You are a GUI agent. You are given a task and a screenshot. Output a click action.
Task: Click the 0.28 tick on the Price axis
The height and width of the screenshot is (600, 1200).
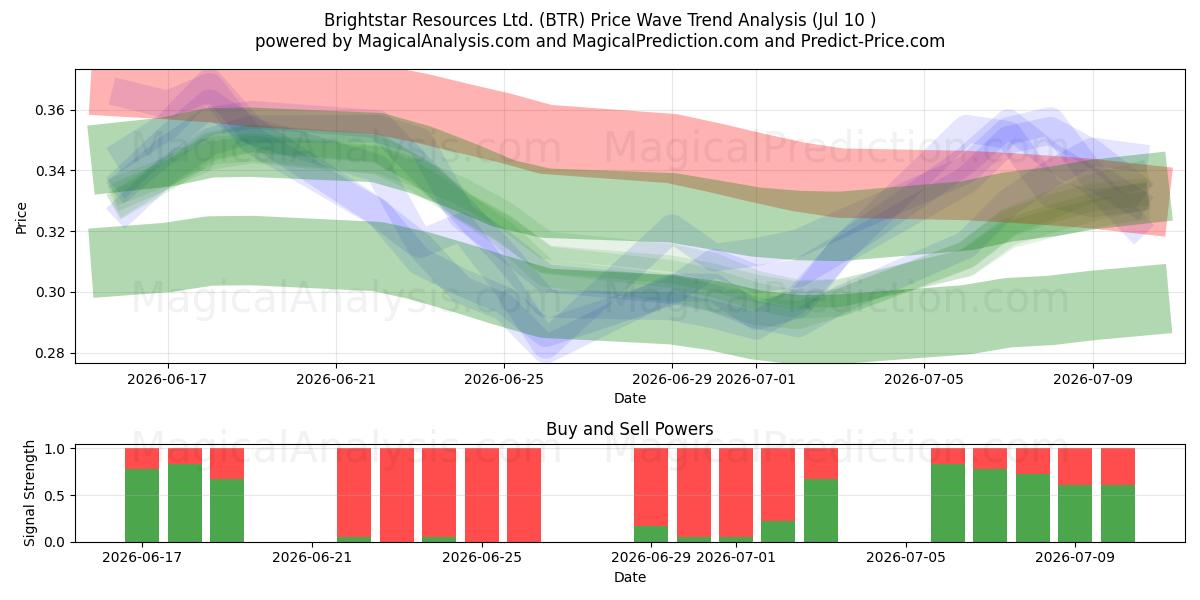click(51, 354)
